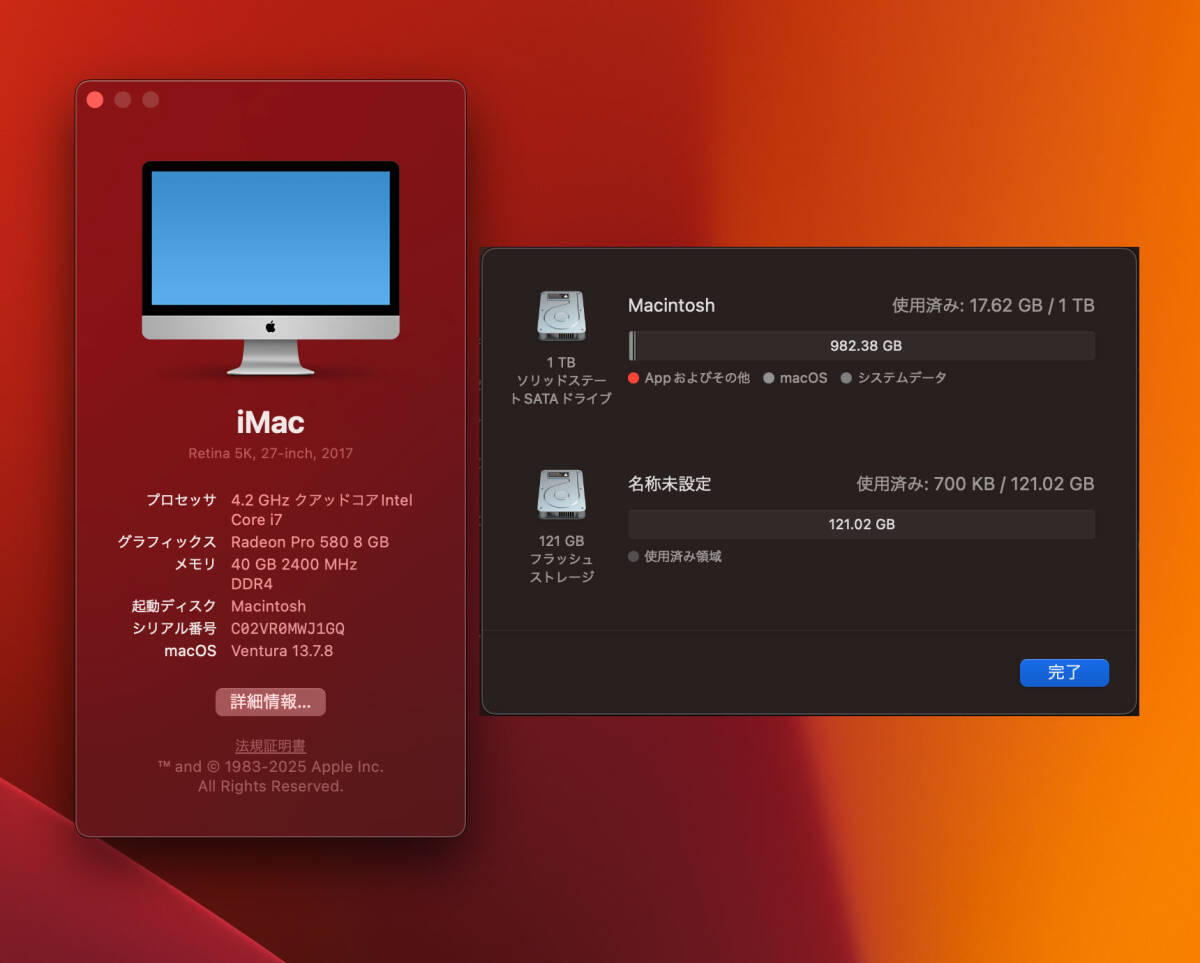Click the 使用済み領域 legend dot
The image size is (1200, 963).
pyautogui.click(x=634, y=556)
